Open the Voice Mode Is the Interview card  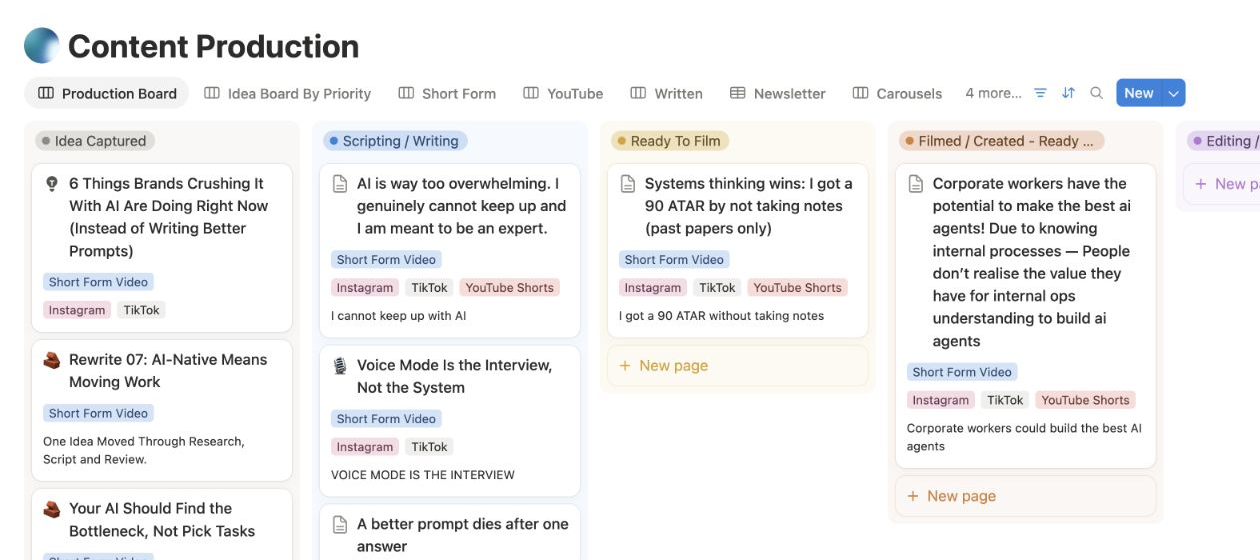click(x=450, y=421)
